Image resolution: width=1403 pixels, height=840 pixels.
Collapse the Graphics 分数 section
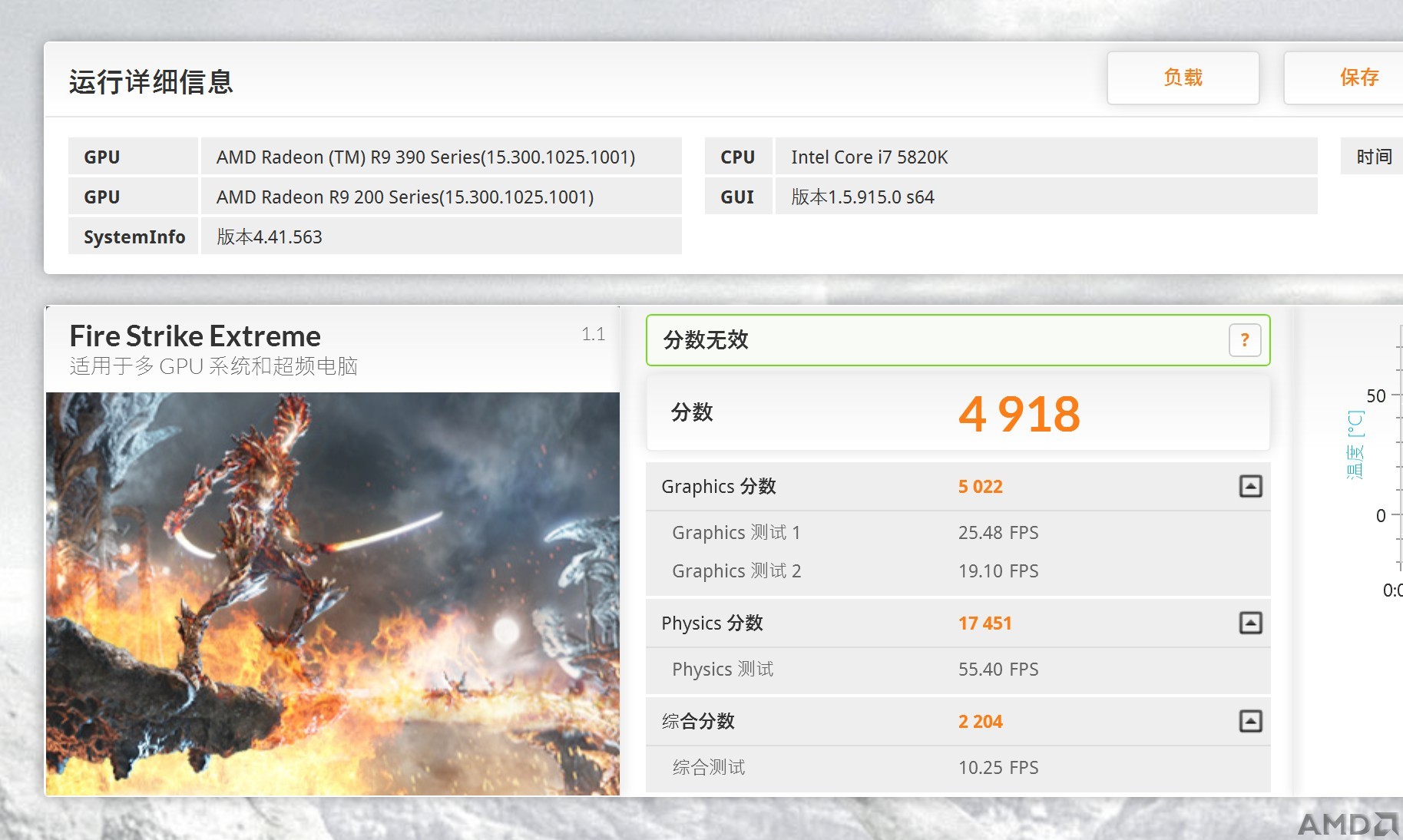(1251, 486)
